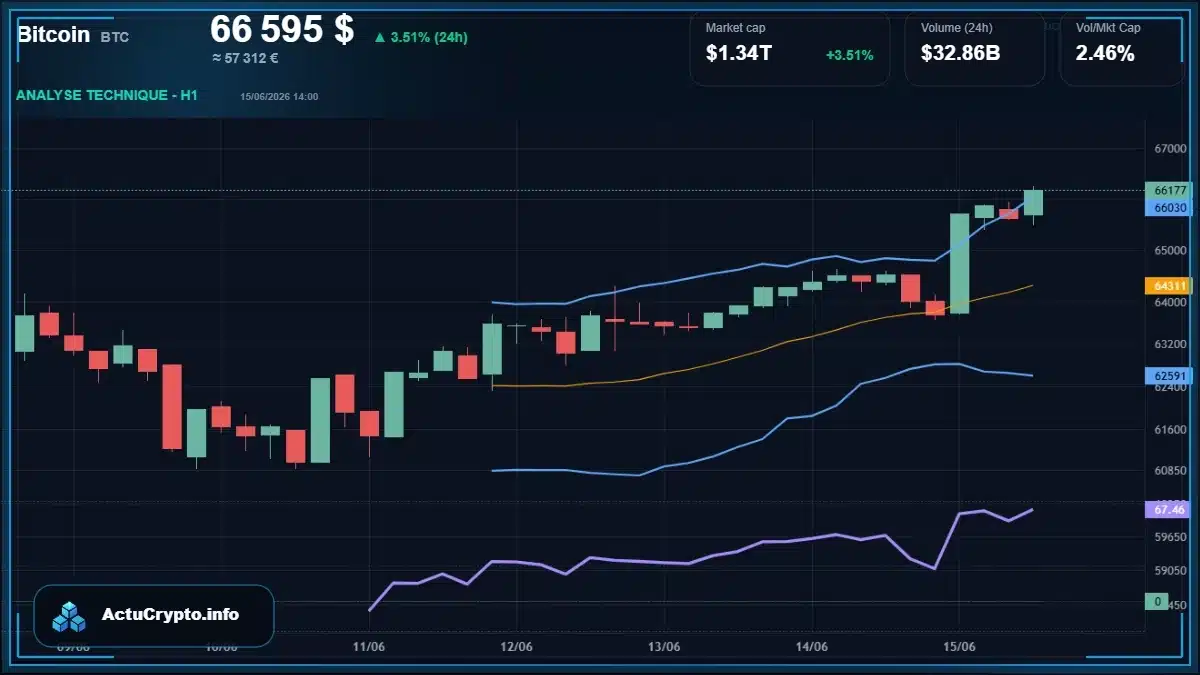Click the 66 595 $ price
This screenshot has height=675, width=1200.
coord(282,29)
